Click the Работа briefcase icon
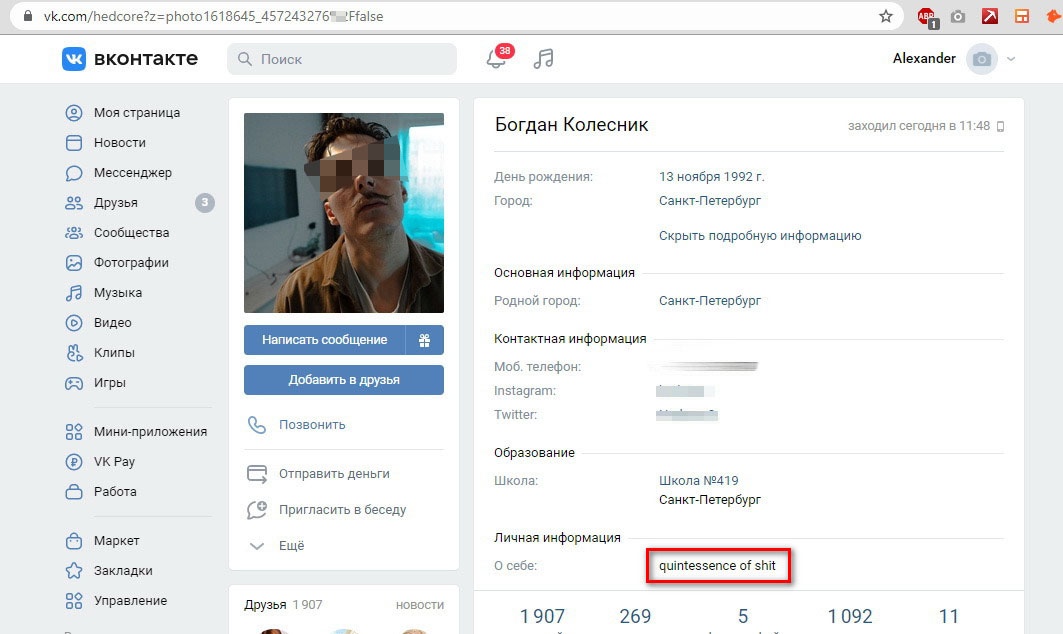Screen dimensions: 1063x634 click(73, 492)
